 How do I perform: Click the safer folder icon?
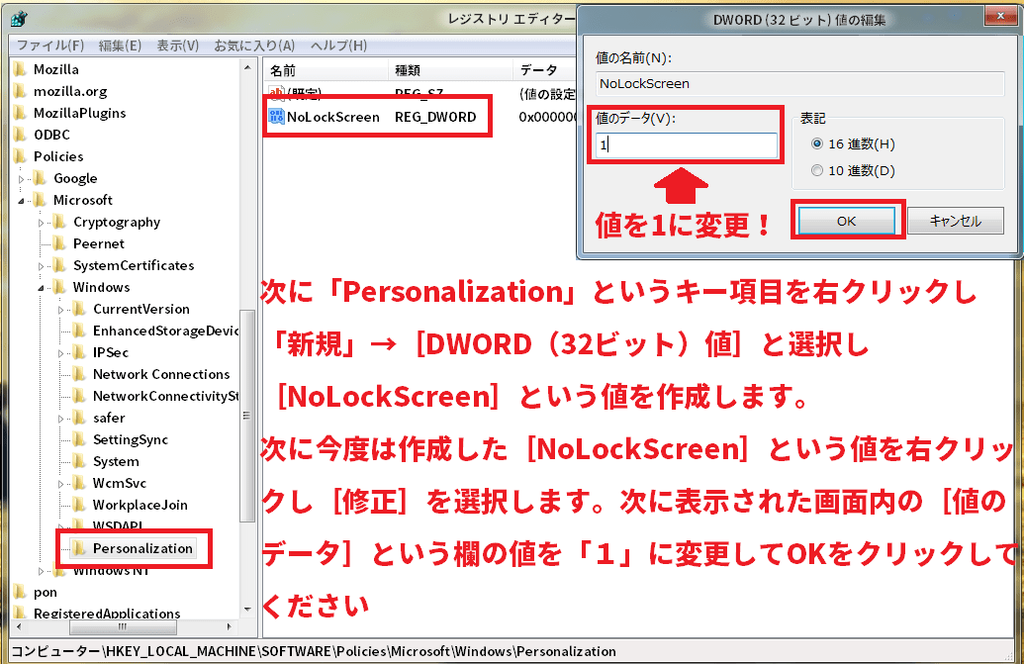79,418
